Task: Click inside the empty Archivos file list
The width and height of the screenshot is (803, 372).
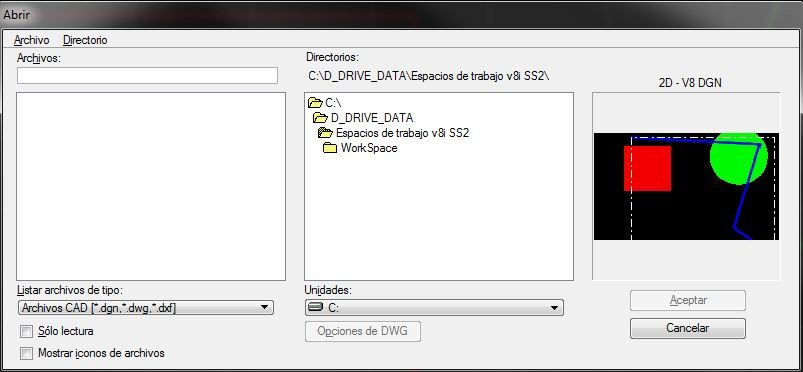Action: [151, 187]
